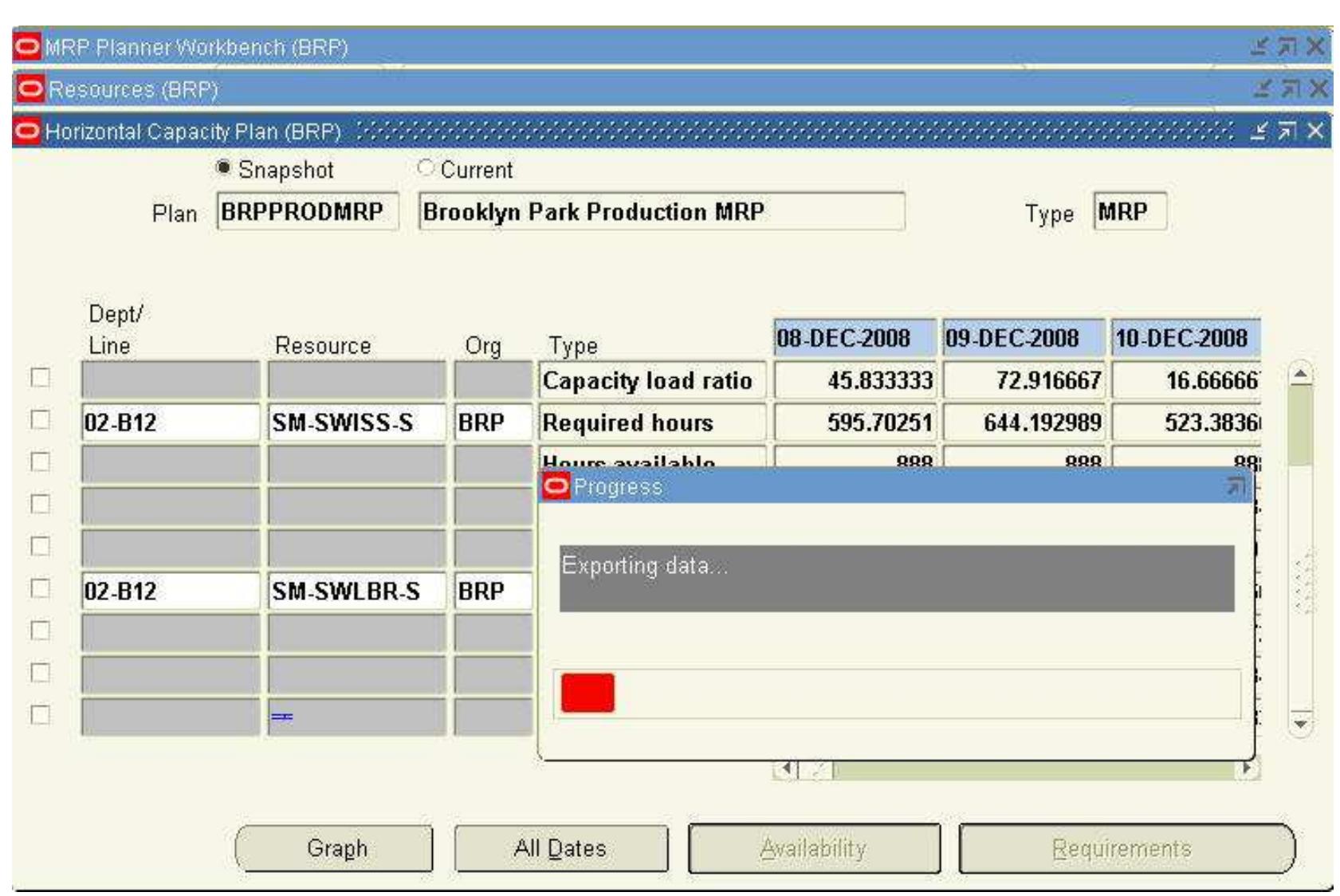1340x896 pixels.
Task: Click the 08-DEC-2008 date column header
Action: click(x=855, y=338)
